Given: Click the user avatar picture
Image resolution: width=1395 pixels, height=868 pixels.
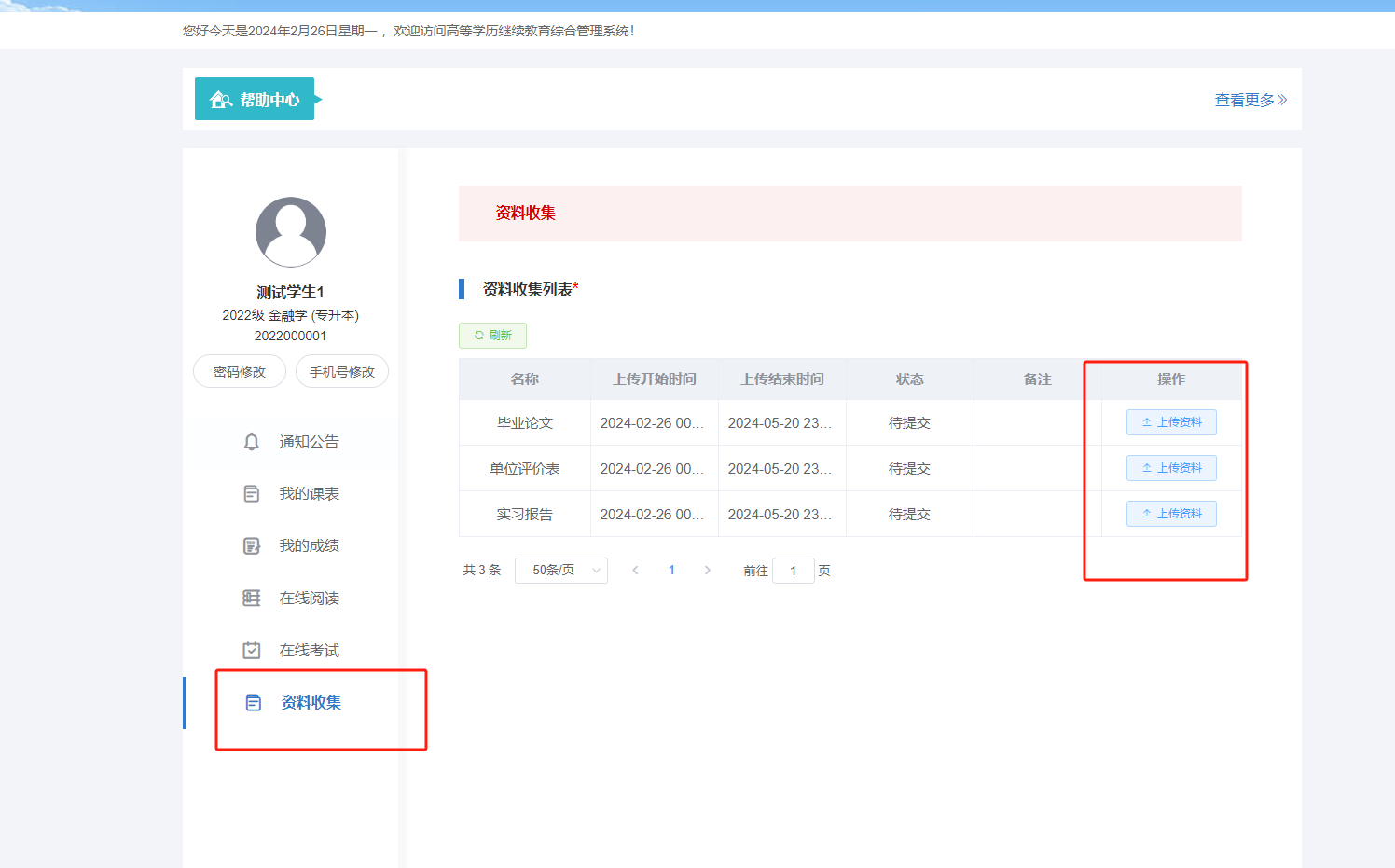Looking at the screenshot, I should click(290, 232).
